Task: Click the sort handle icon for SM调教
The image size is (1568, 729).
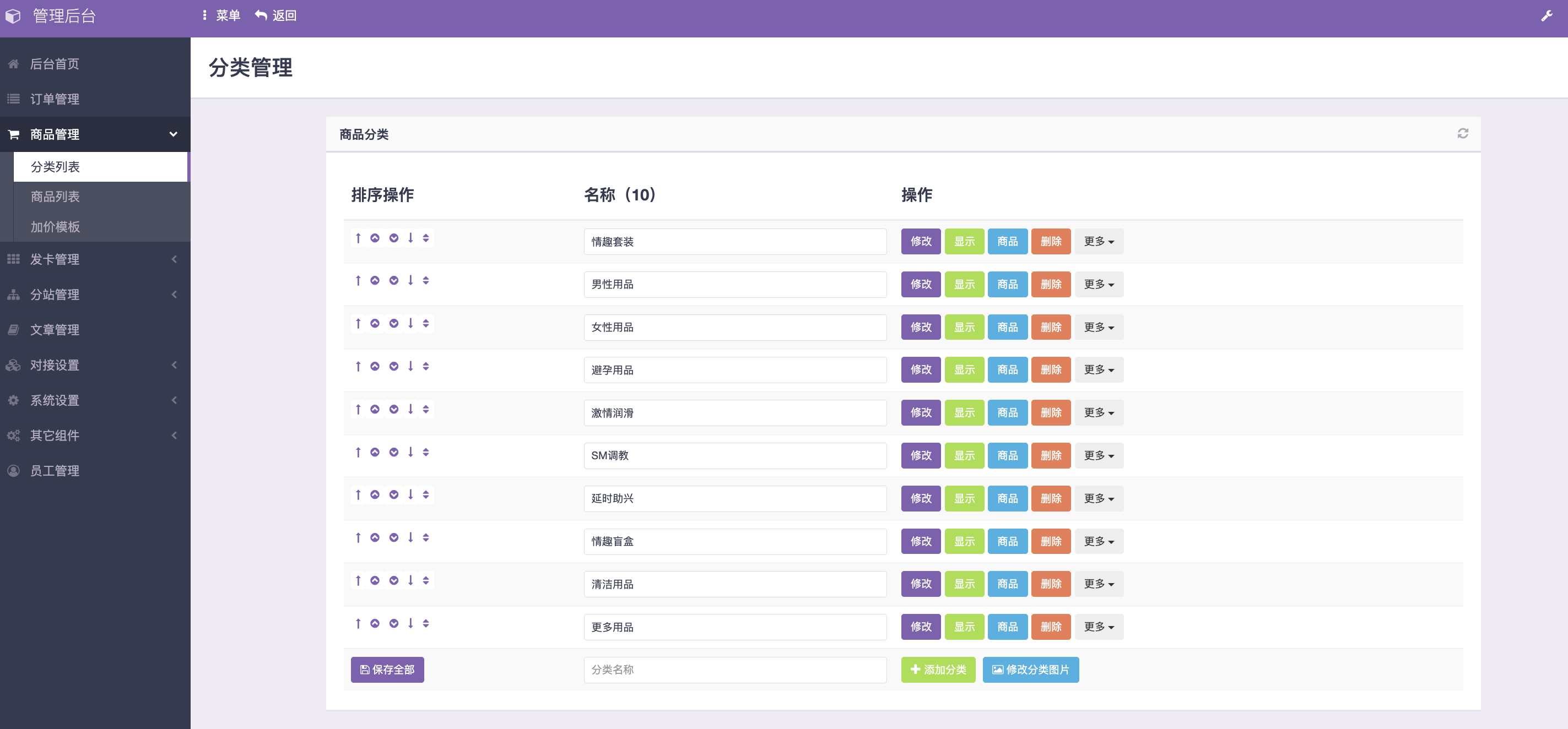Action: (x=426, y=451)
